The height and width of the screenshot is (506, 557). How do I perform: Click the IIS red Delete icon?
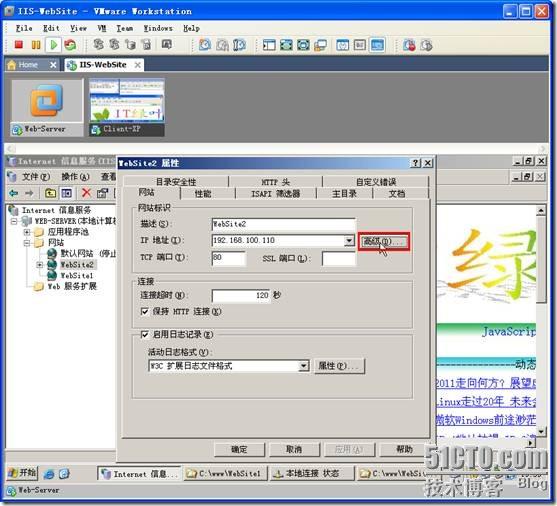pyautogui.click(x=86, y=193)
